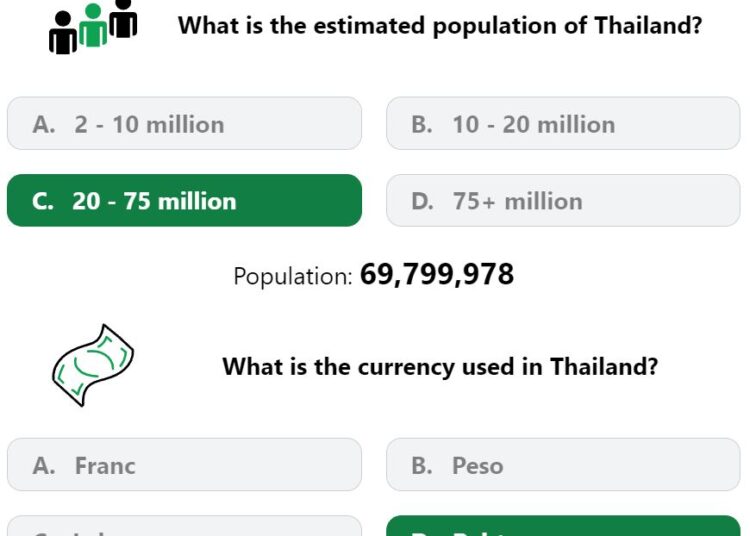This screenshot has height=536, width=750.
Task: Click the population figure 69,799,978
Action: (437, 274)
